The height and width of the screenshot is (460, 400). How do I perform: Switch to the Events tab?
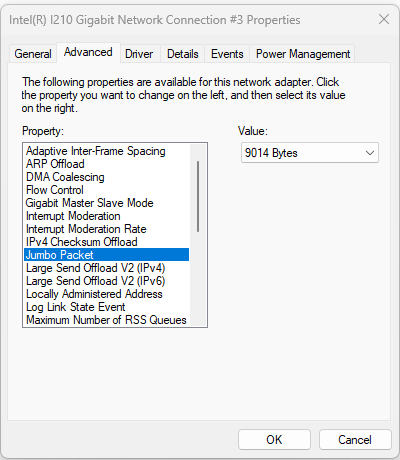[227, 54]
